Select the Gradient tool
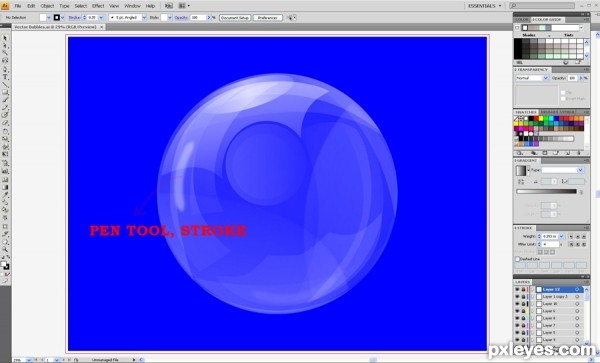The height and width of the screenshot is (363, 600). (5, 187)
